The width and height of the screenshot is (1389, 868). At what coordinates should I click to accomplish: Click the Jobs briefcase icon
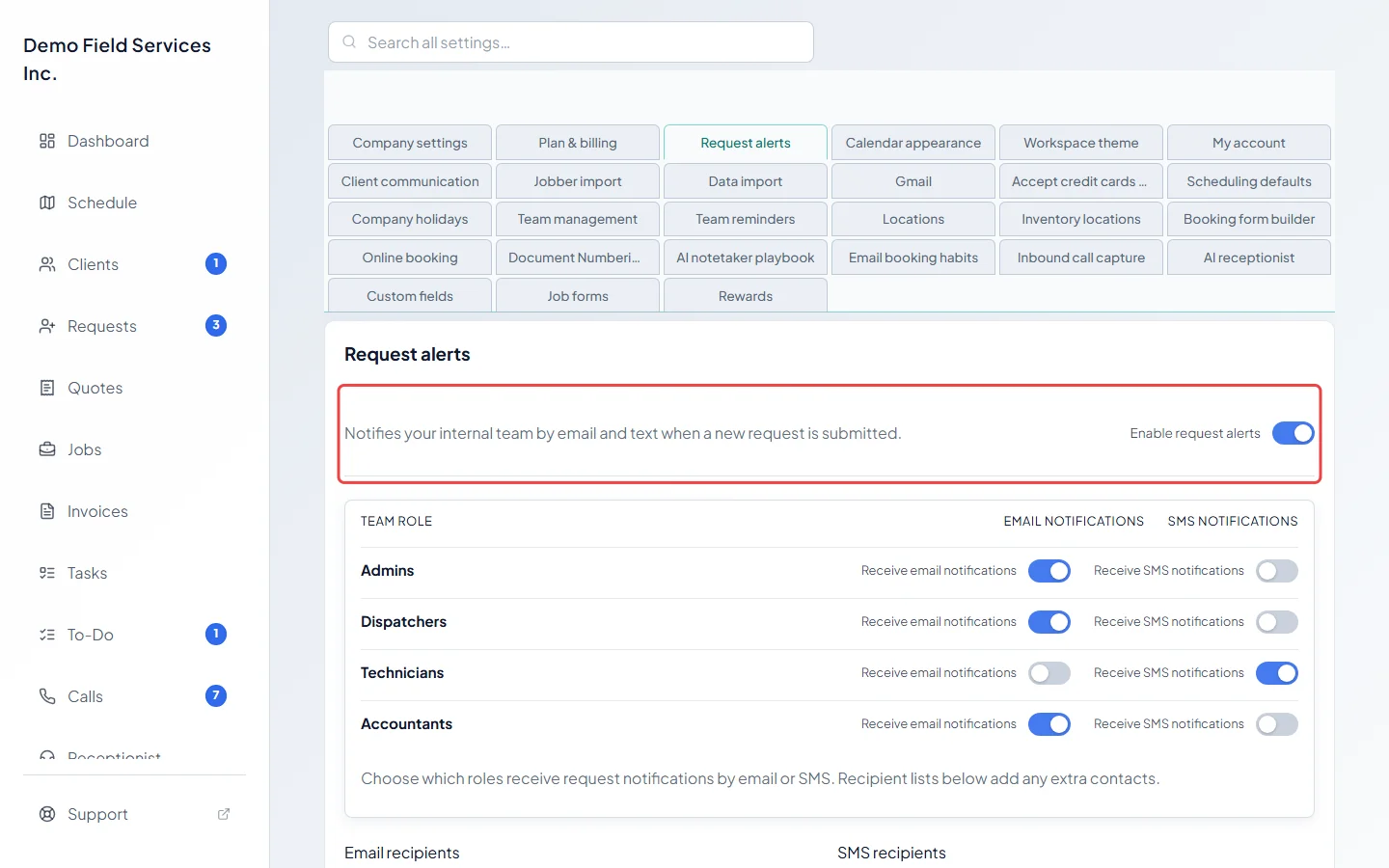tap(47, 449)
